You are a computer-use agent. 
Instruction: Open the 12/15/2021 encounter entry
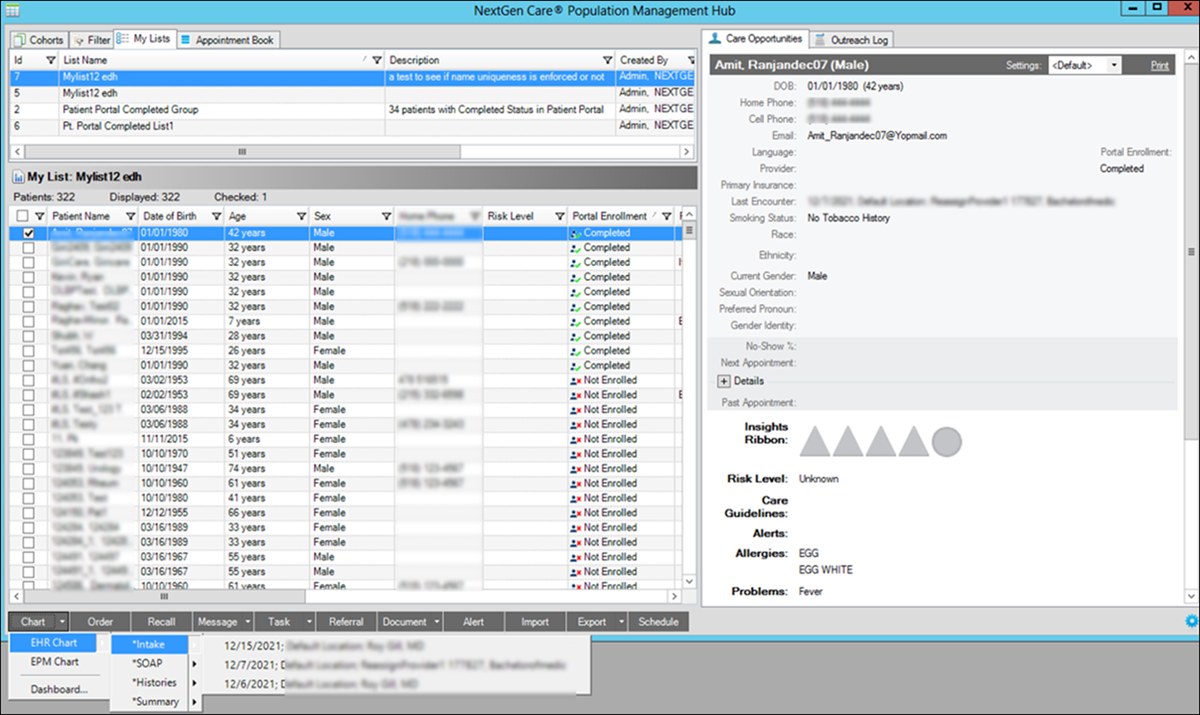(398, 645)
